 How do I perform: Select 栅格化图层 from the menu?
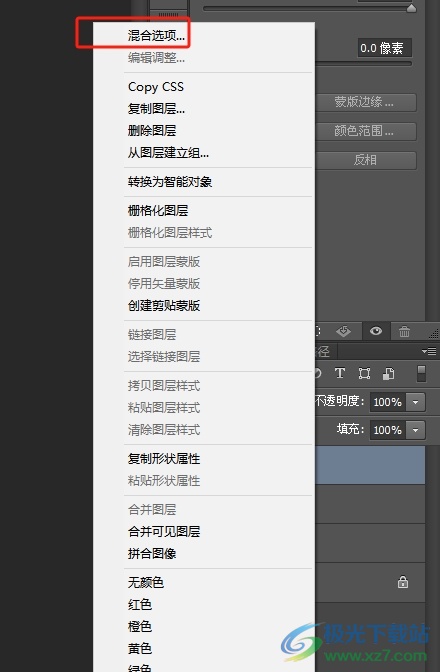[x=158, y=211]
